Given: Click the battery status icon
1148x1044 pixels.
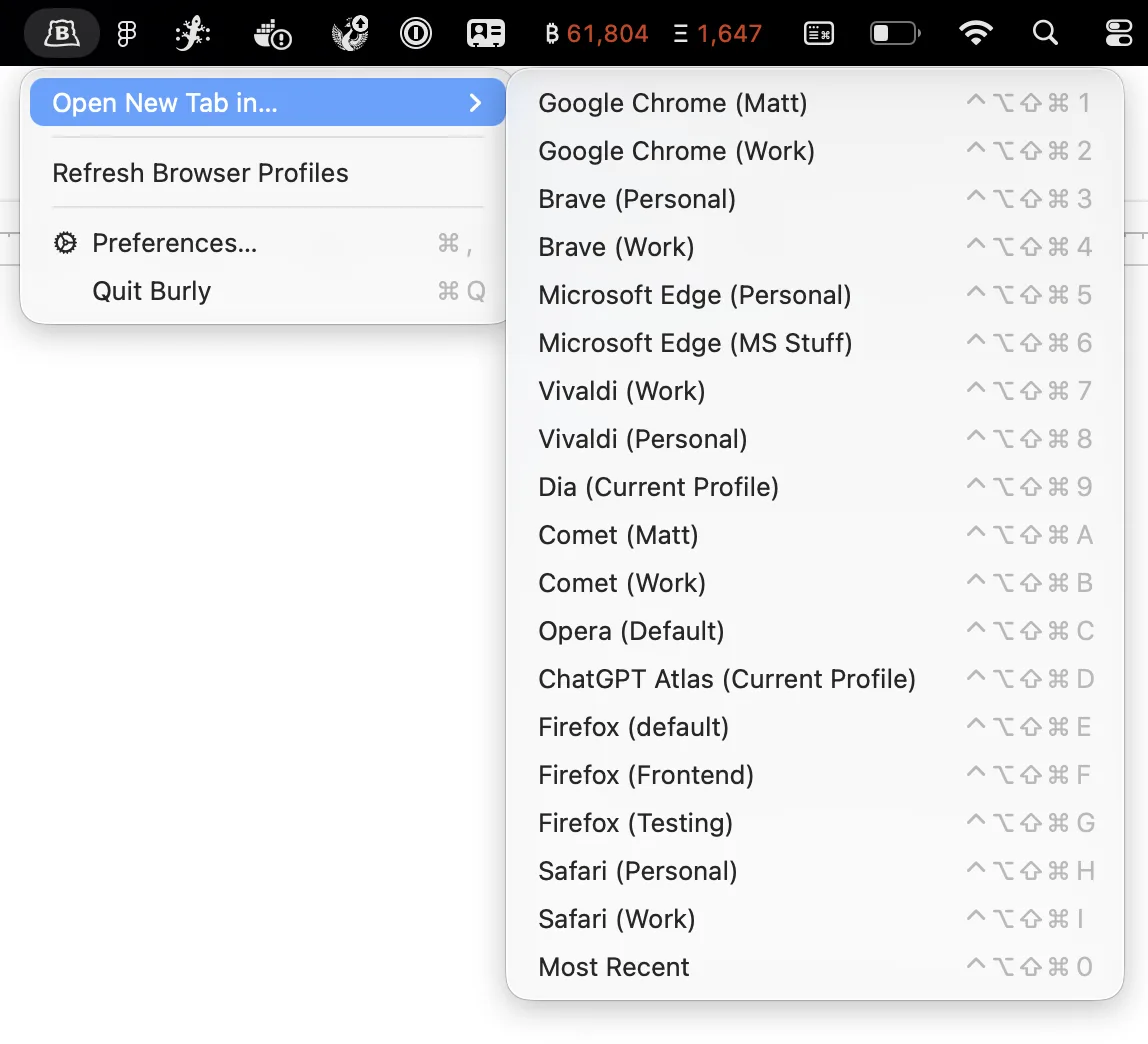Looking at the screenshot, I should pyautogui.click(x=895, y=33).
